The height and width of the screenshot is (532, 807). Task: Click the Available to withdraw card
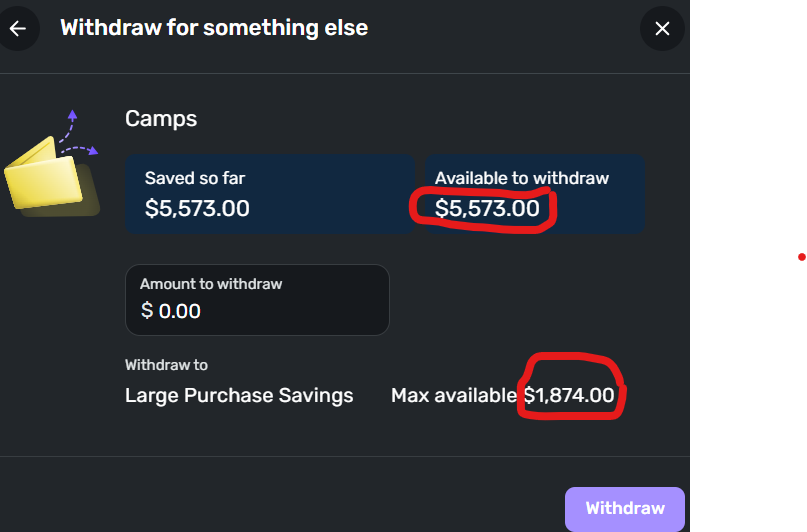pos(535,194)
